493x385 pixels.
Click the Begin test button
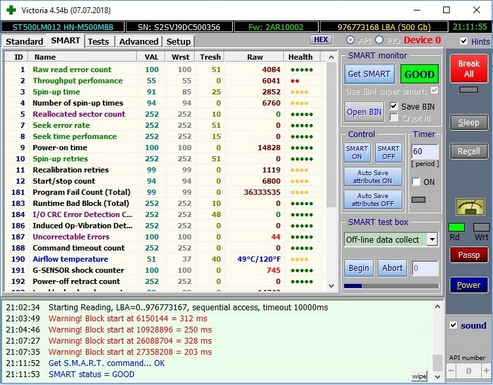[359, 268]
